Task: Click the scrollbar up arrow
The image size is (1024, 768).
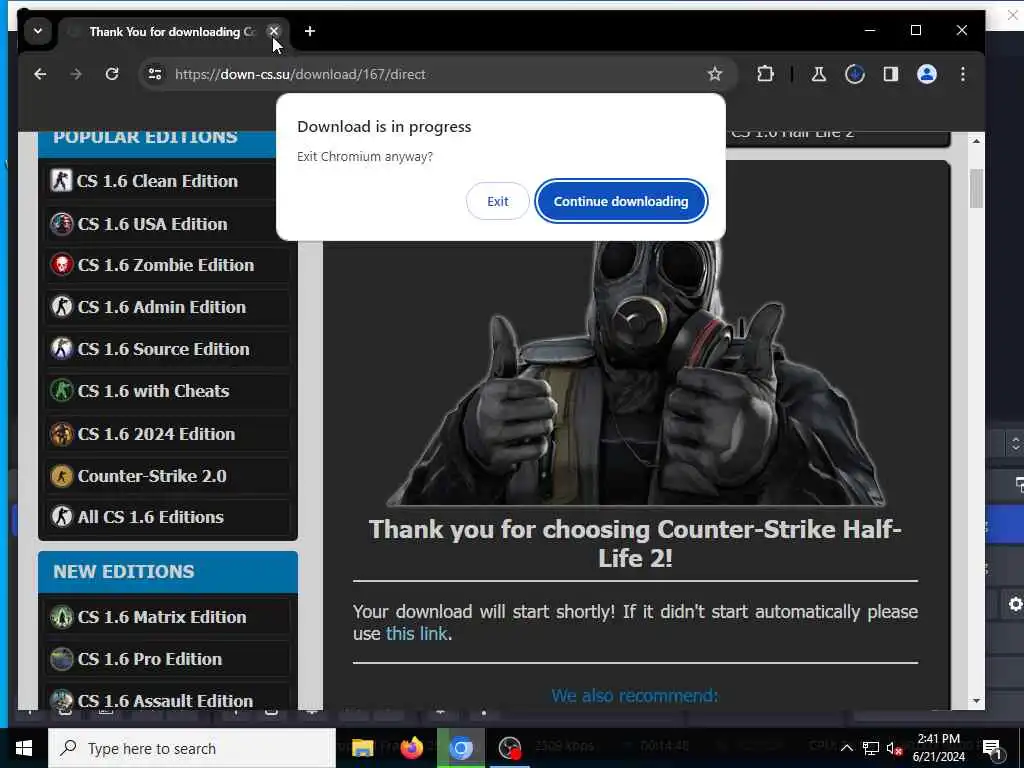Action: [x=976, y=140]
